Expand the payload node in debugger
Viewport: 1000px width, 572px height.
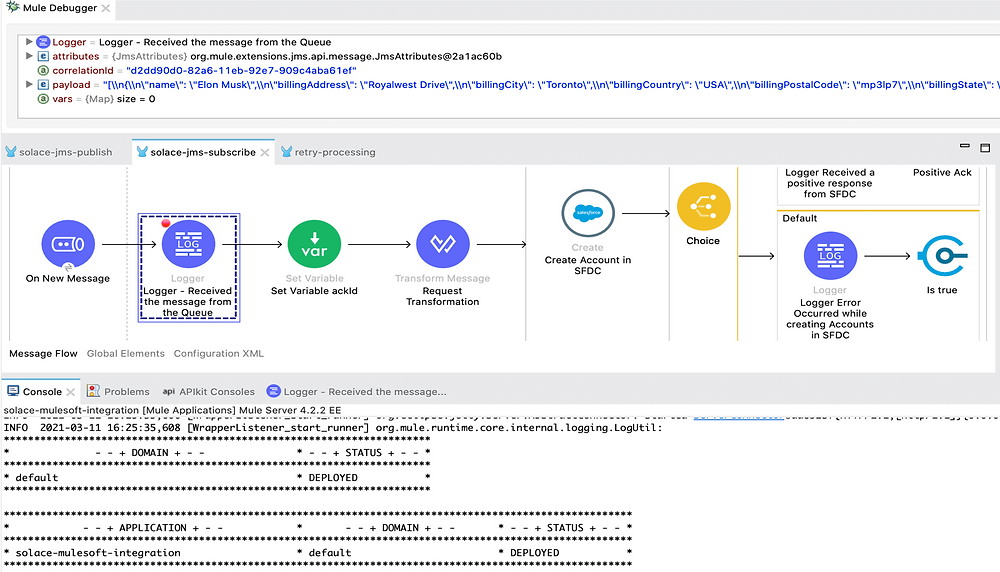click(x=29, y=84)
